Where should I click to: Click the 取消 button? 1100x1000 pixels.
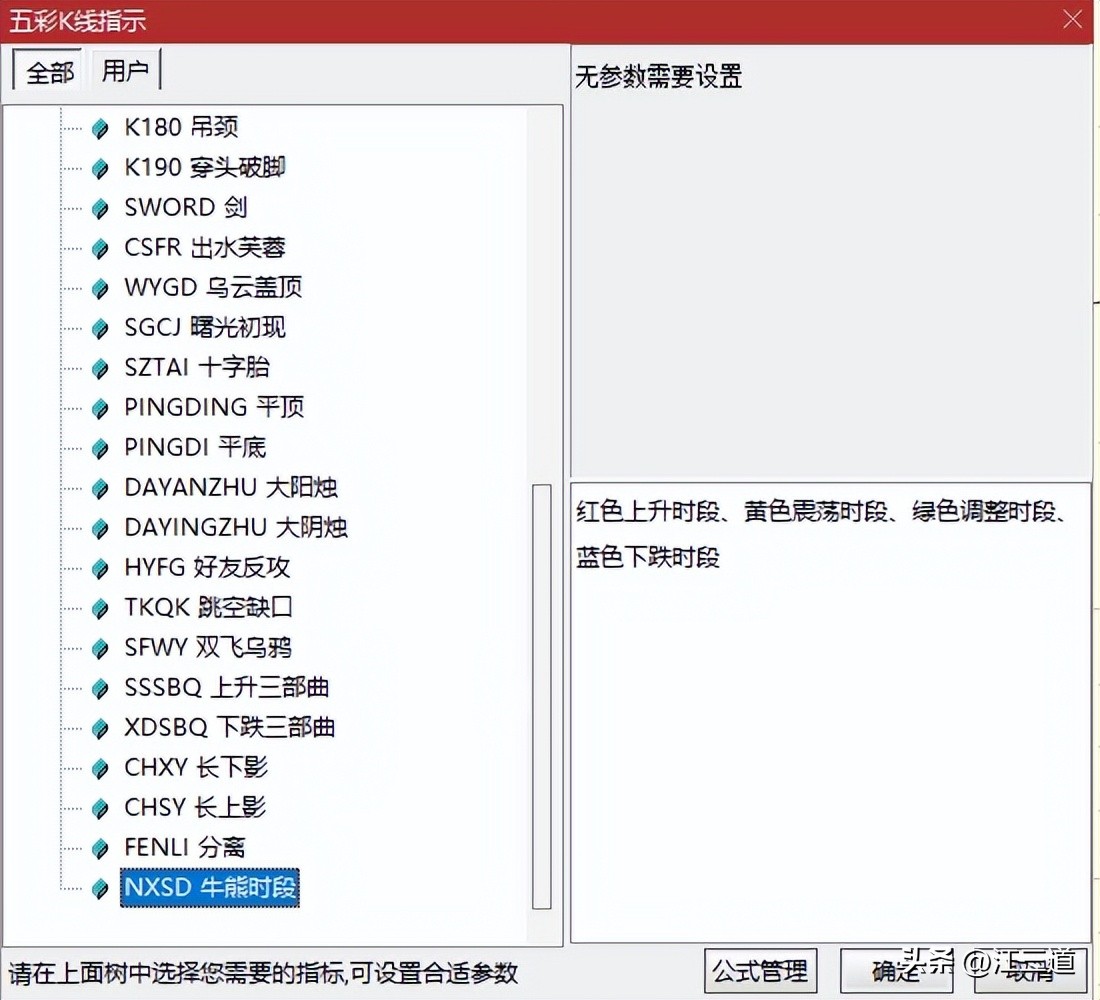pyautogui.click(x=1030, y=970)
